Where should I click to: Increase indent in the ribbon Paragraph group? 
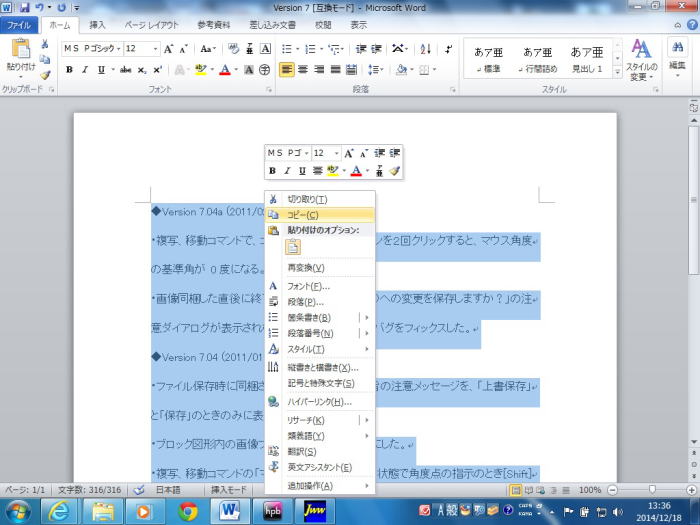tap(376, 49)
